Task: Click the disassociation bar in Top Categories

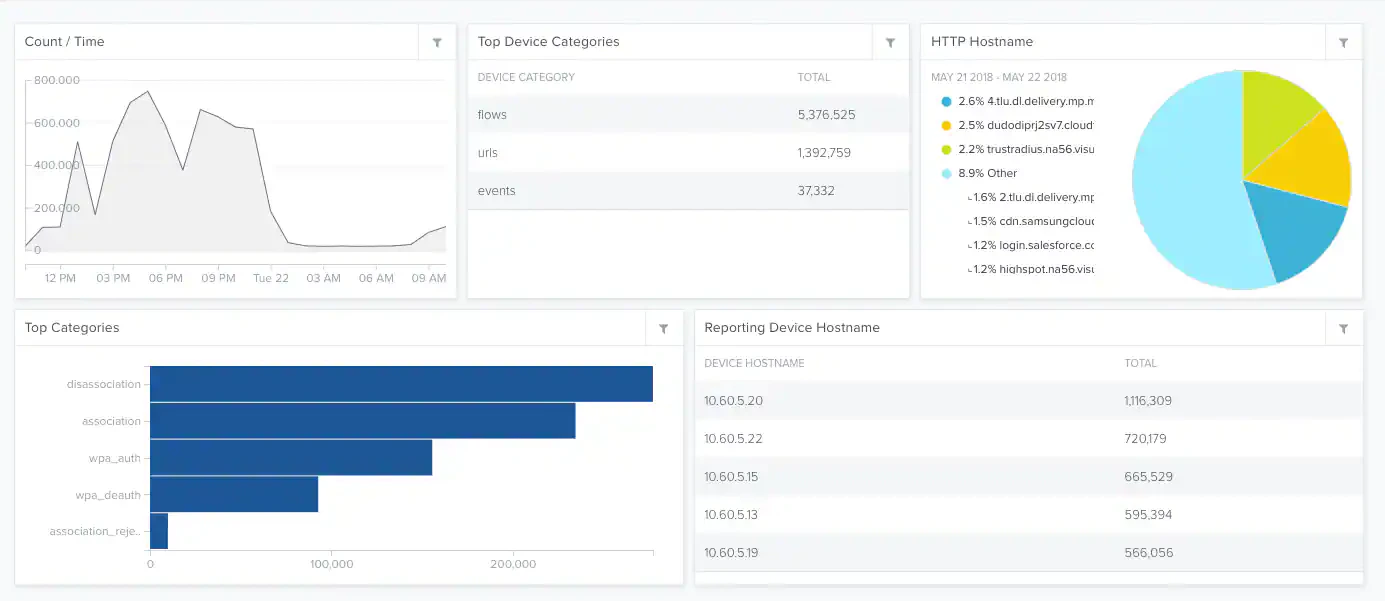Action: click(x=401, y=384)
